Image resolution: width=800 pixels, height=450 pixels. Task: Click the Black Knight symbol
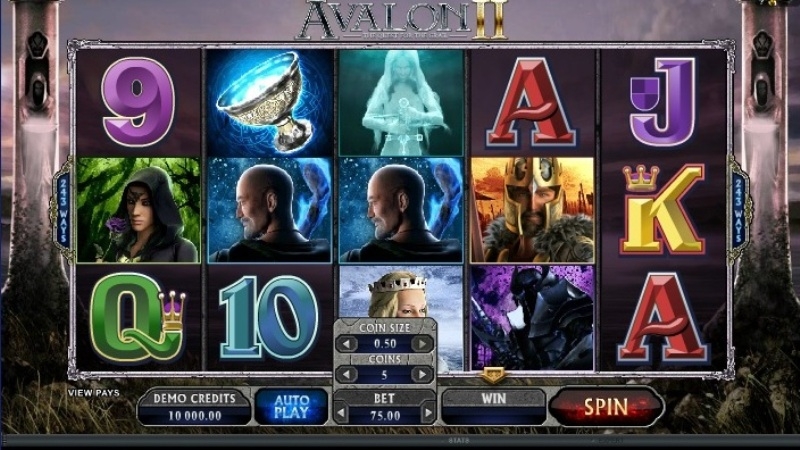coord(532,317)
